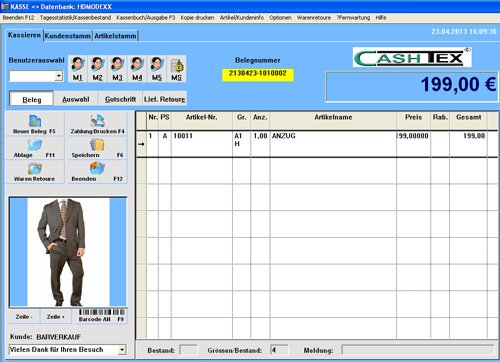
Task: Click quantity 1,00 cell
Action: [260, 144]
